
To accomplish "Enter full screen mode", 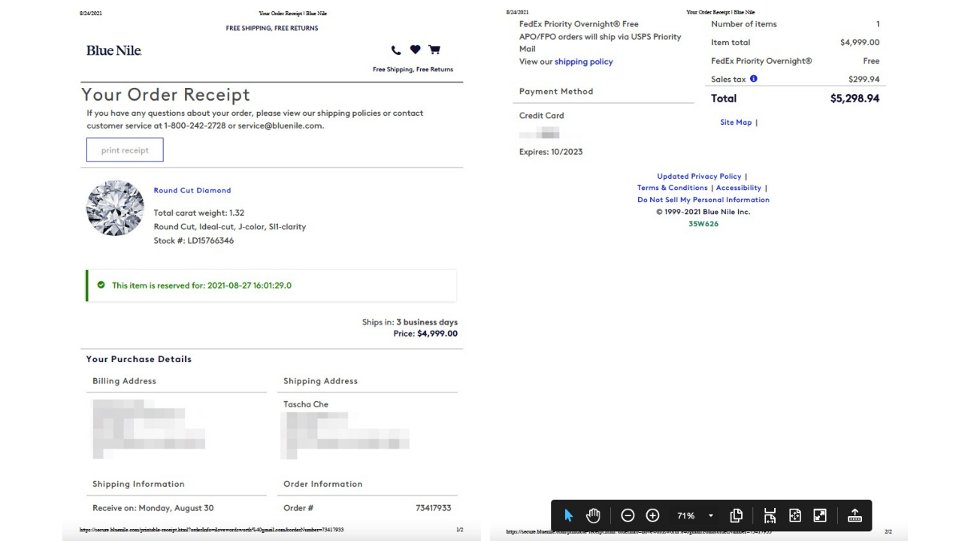I will pos(820,515).
